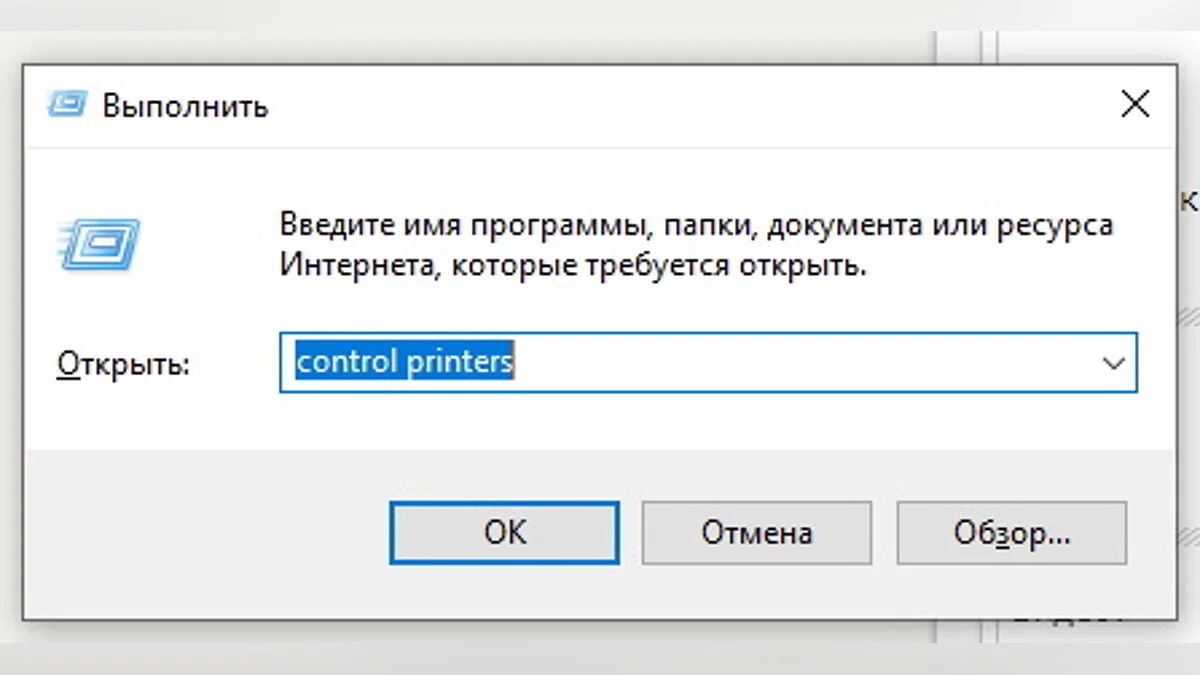Click the empty space inside the Открыть field
This screenshot has width=1200, height=675.
pos(800,363)
